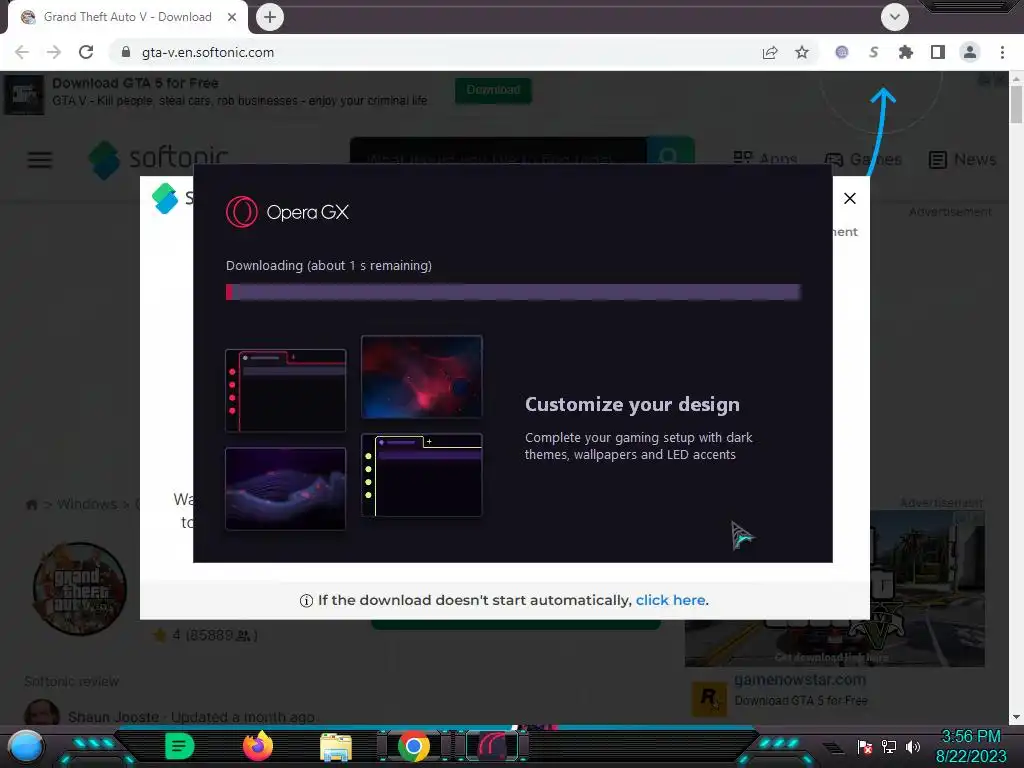Open the purple round extension icon
The image size is (1024, 768).
point(842,52)
